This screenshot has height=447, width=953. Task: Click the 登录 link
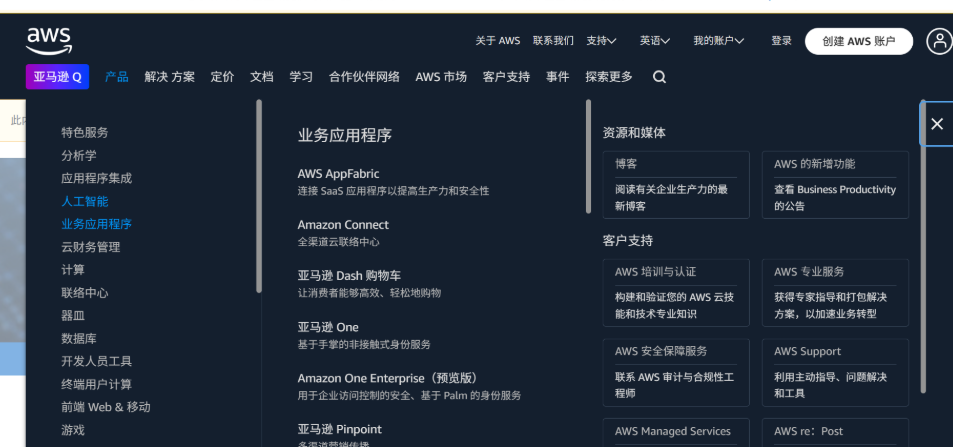782,41
